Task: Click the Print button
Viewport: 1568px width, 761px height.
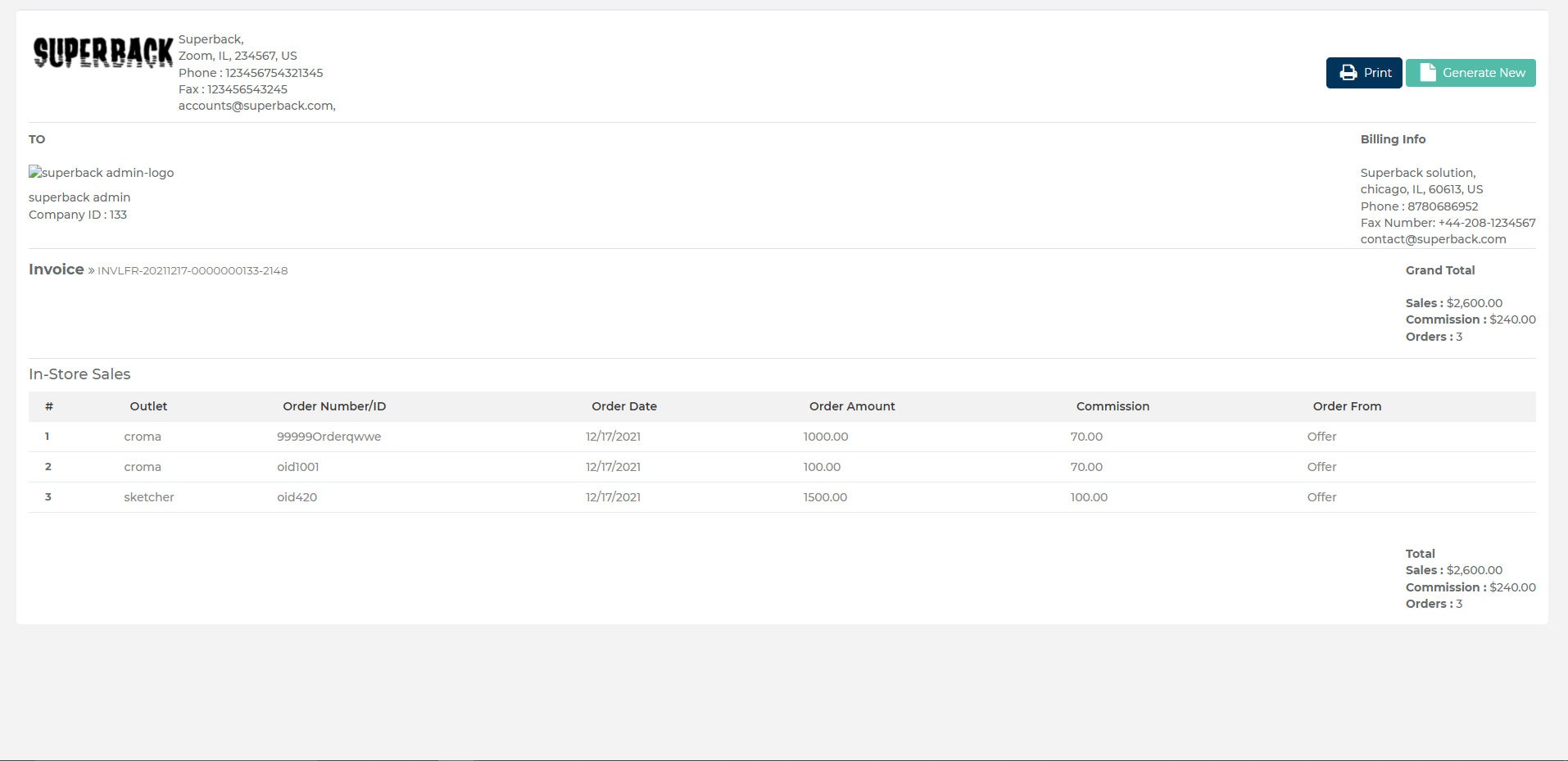Action: 1364,73
